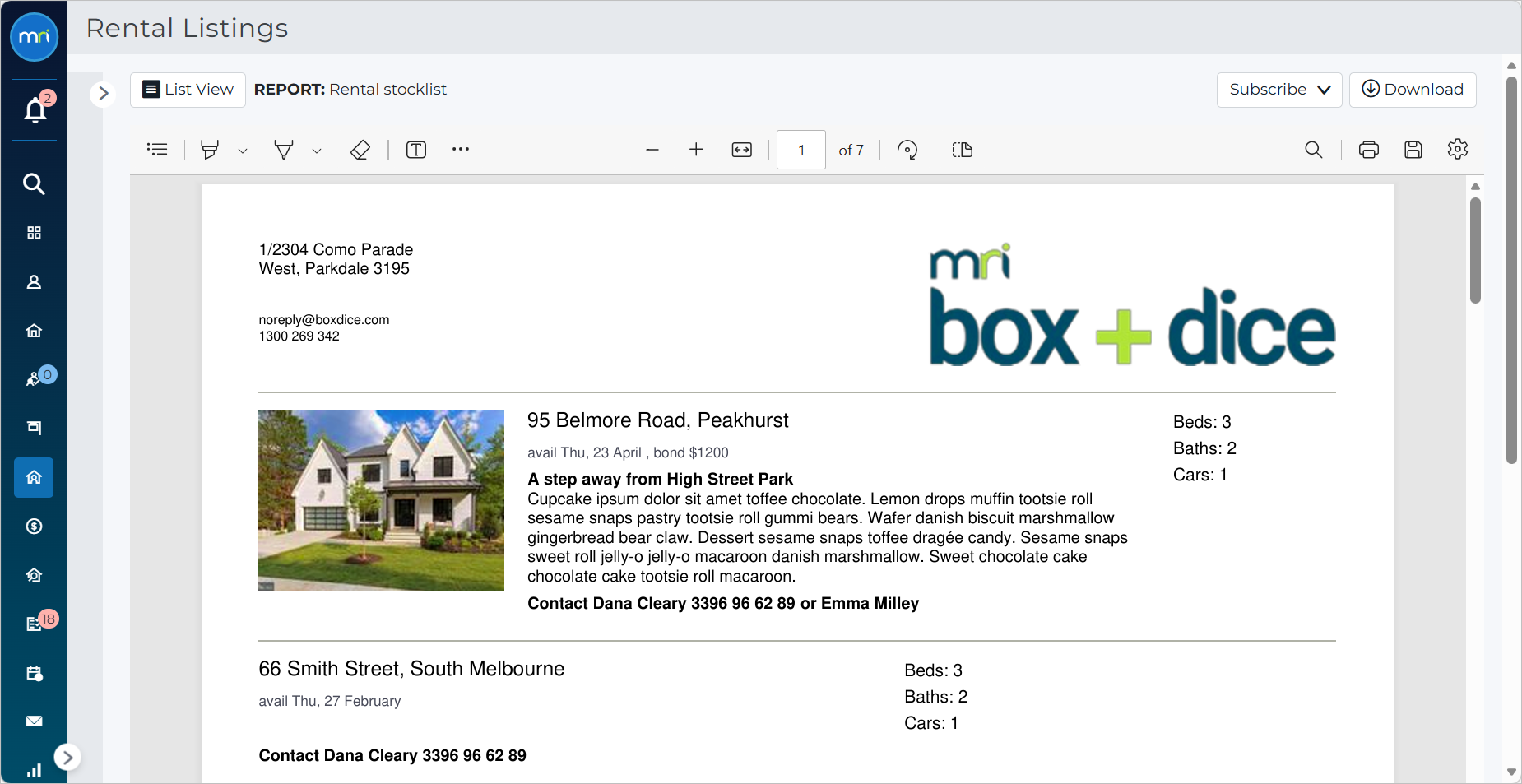Image resolution: width=1522 pixels, height=784 pixels.
Task: Select the eraser tool in PDF toolbar
Action: pos(360,150)
